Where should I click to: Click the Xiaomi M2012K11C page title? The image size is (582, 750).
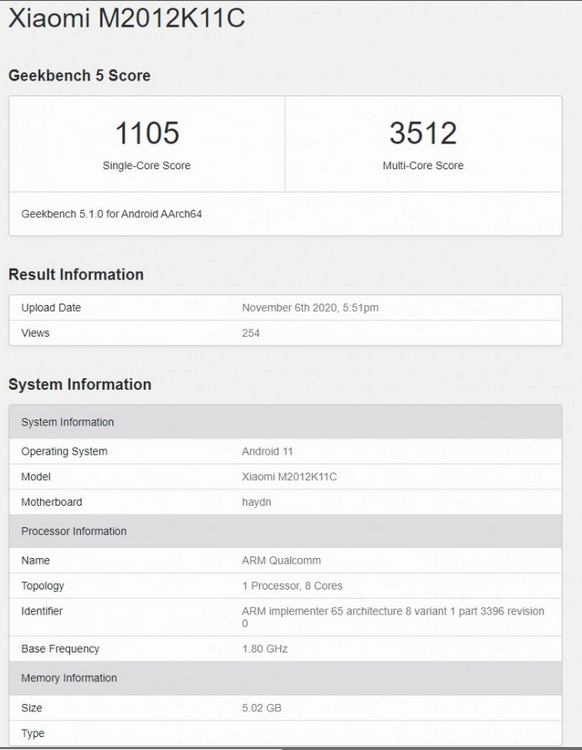click(127, 19)
